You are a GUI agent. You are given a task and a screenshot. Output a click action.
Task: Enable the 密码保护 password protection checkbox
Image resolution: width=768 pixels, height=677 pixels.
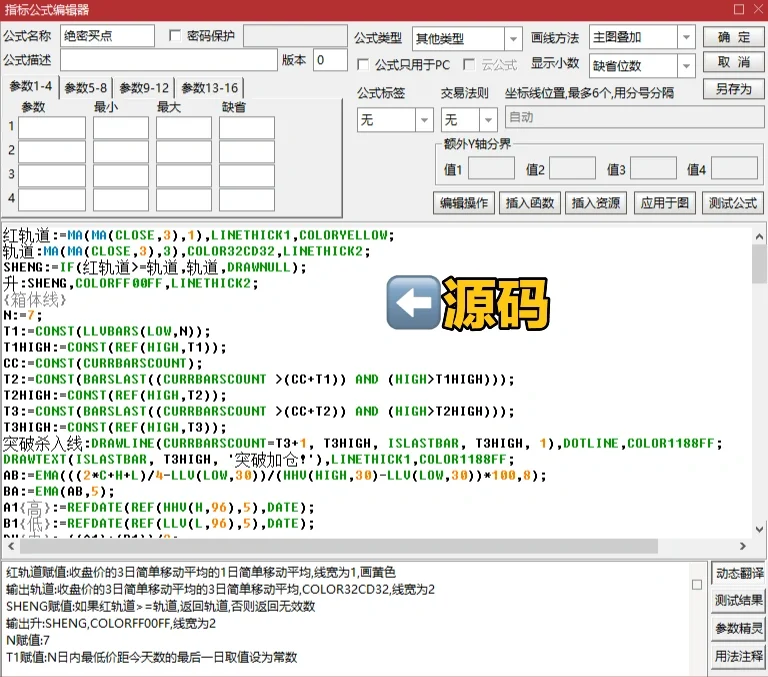[174, 36]
